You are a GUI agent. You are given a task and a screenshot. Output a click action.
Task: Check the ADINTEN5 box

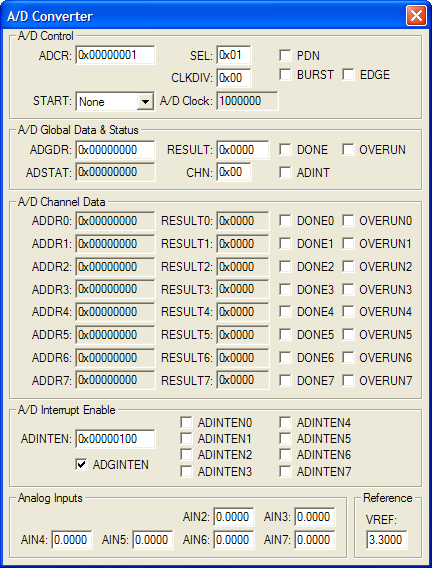click(285, 438)
